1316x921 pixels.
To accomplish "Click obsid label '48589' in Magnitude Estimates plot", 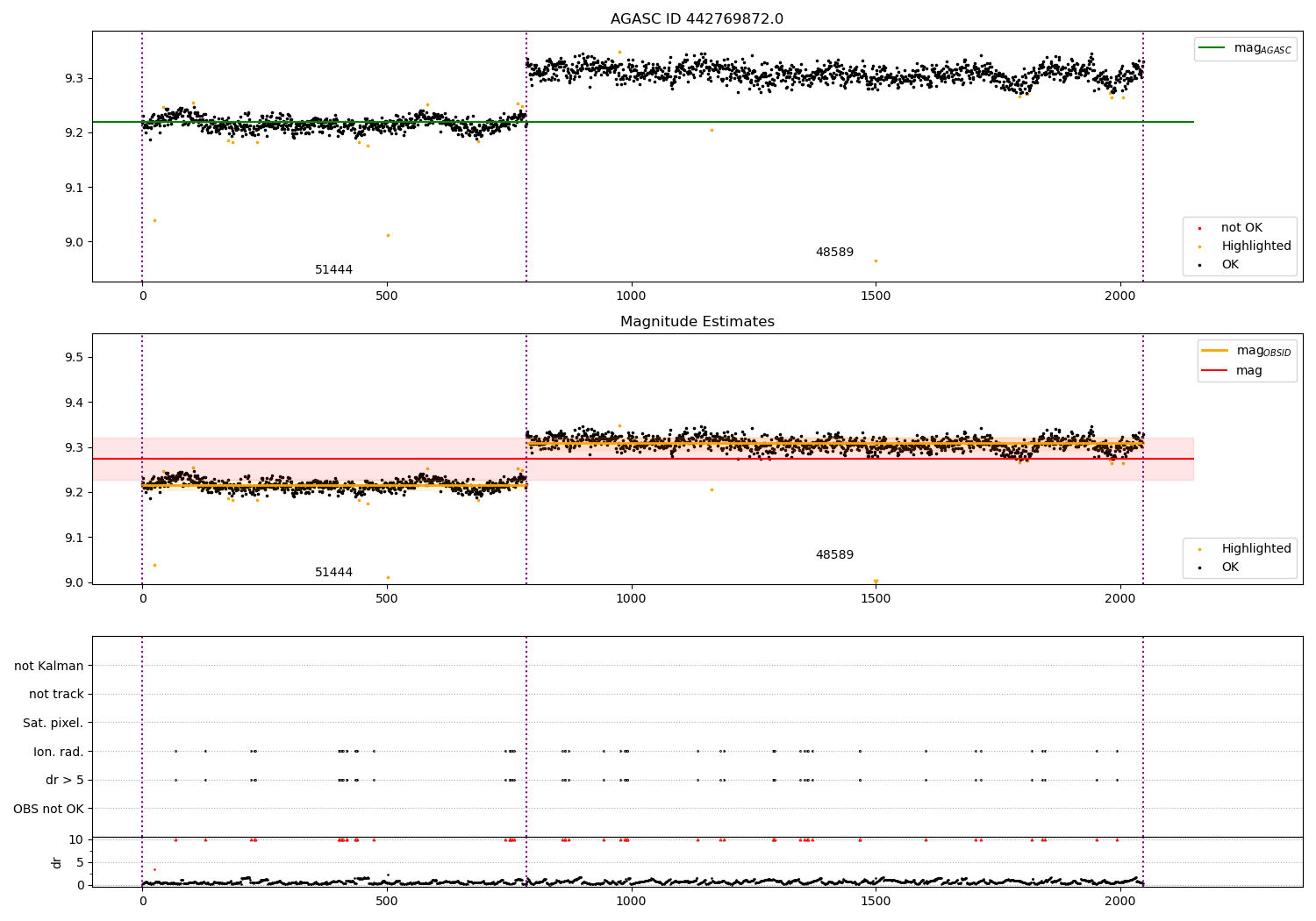I will point(834,555).
